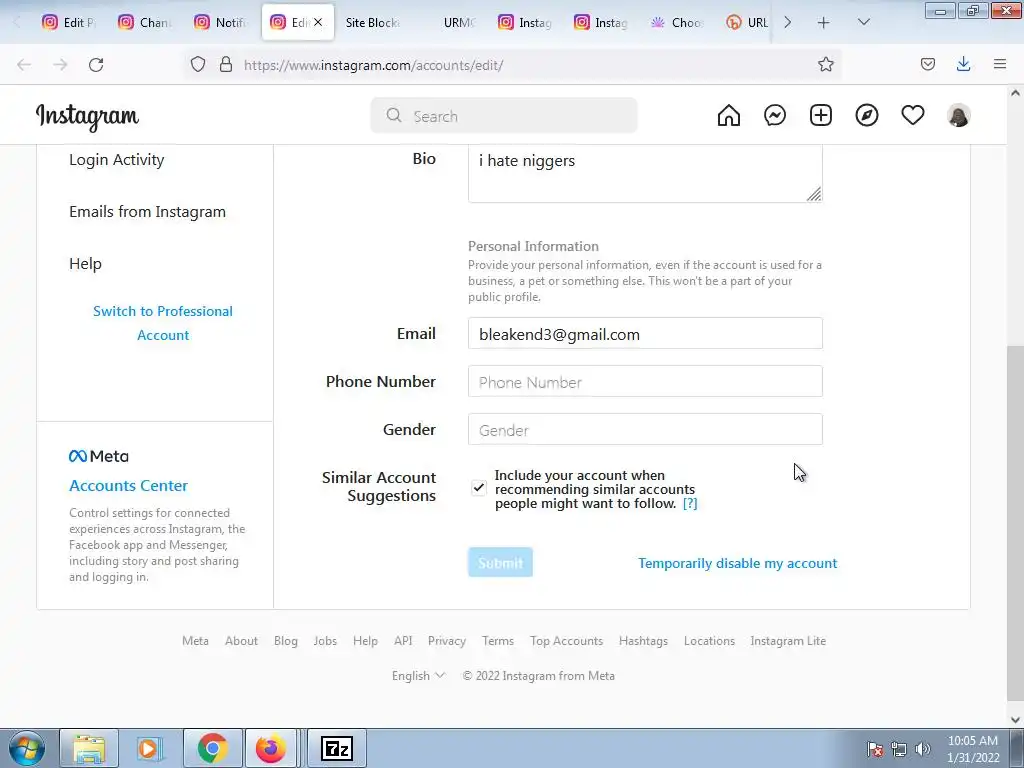Click the address bar URL

[373, 65]
